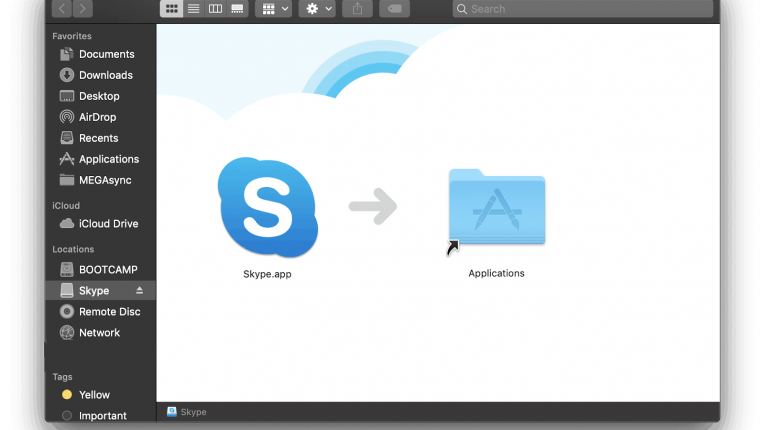
Task: Click the AirDrop radar icon
Action: tap(67, 117)
